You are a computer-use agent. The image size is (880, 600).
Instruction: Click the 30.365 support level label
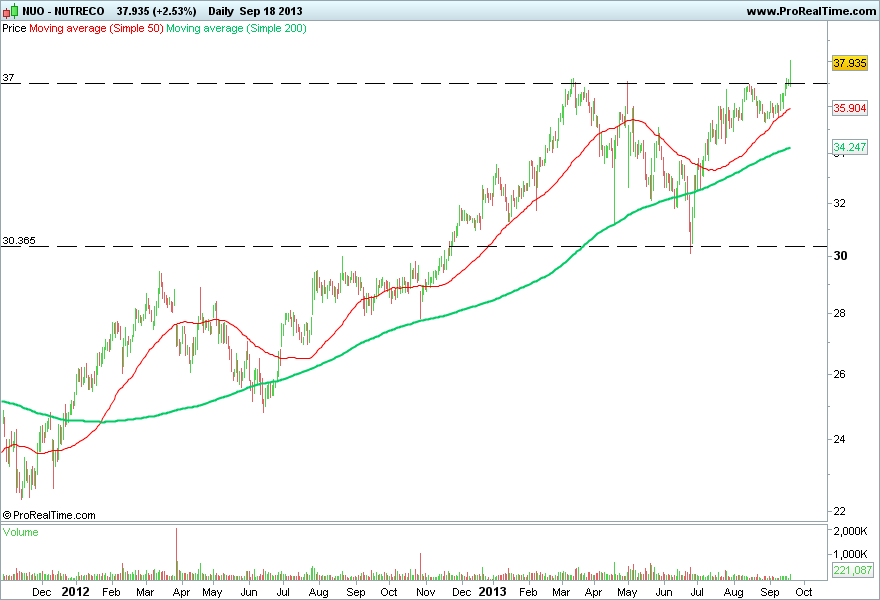pos(19,241)
